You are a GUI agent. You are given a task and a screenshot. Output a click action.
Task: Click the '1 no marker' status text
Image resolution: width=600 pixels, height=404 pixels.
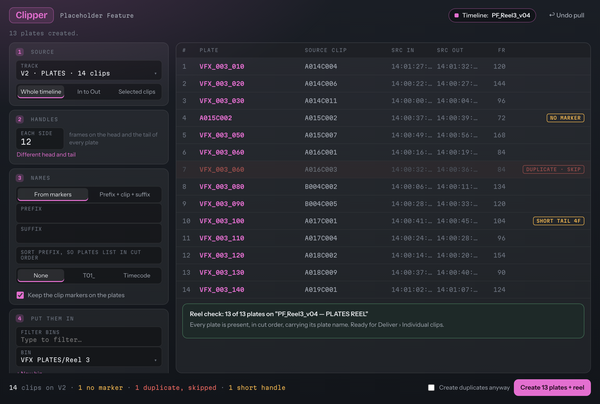point(101,388)
